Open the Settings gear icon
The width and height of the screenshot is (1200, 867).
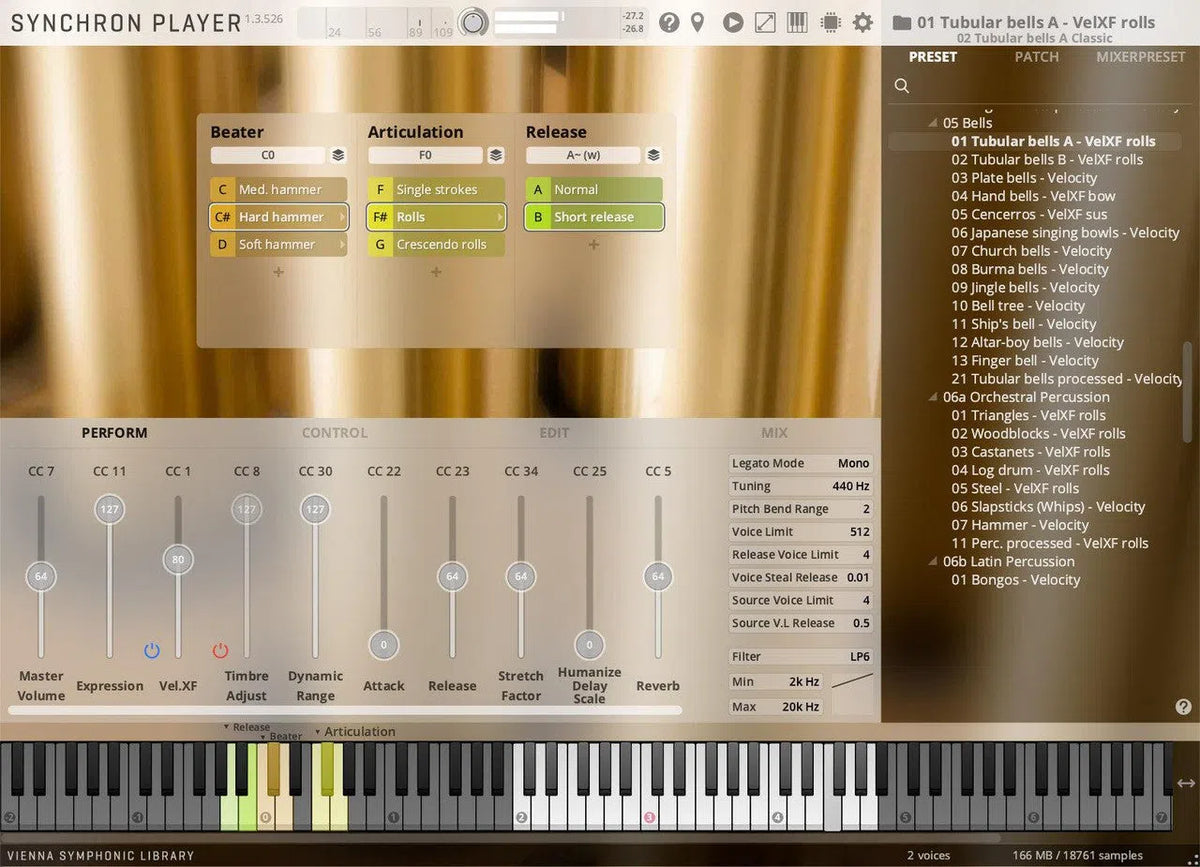pyautogui.click(x=862, y=22)
